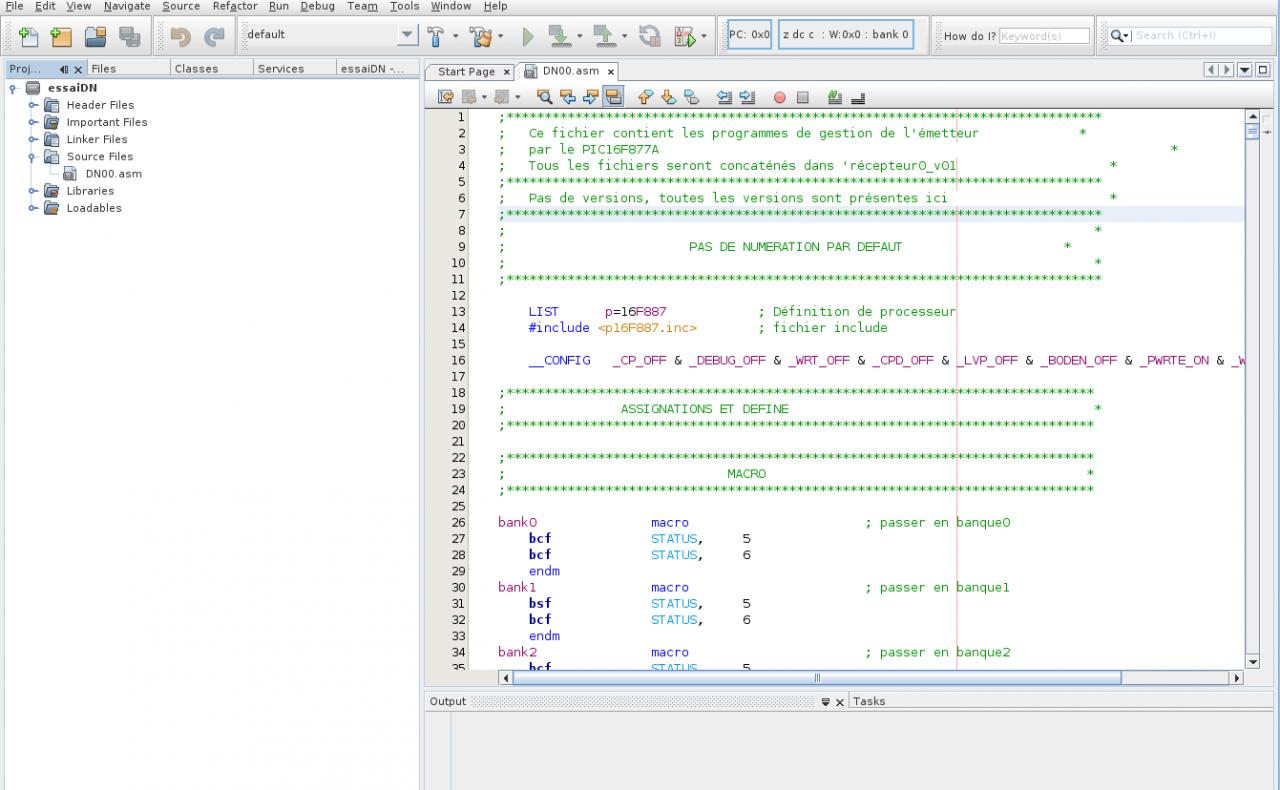Open the Refactor menu

[x=235, y=6]
